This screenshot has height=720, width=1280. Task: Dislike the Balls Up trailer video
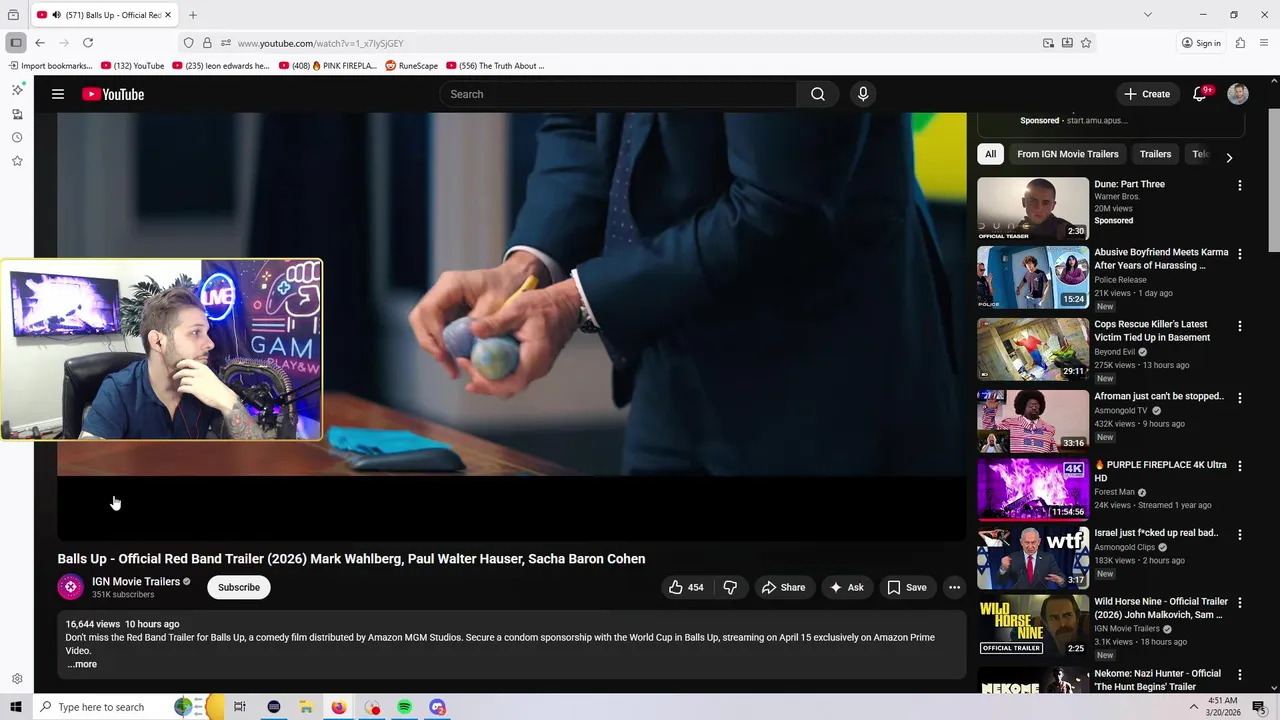tap(730, 587)
